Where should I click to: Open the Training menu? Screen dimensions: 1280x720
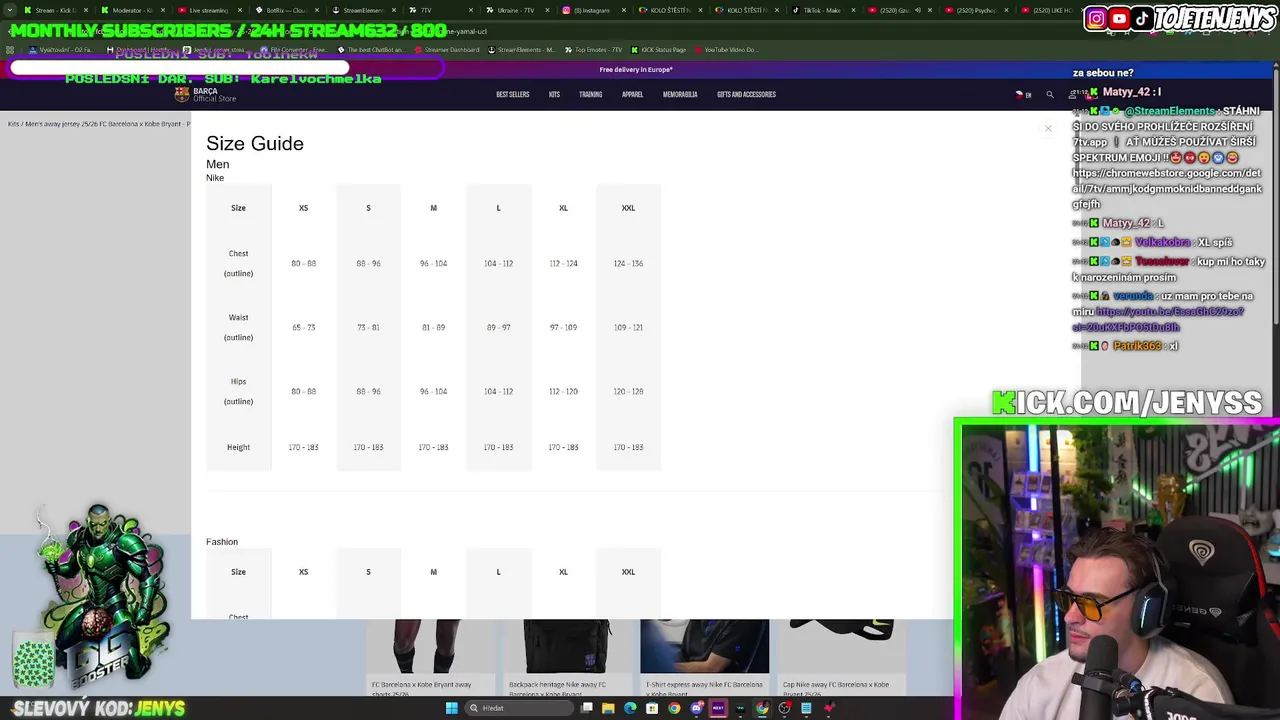(x=590, y=95)
